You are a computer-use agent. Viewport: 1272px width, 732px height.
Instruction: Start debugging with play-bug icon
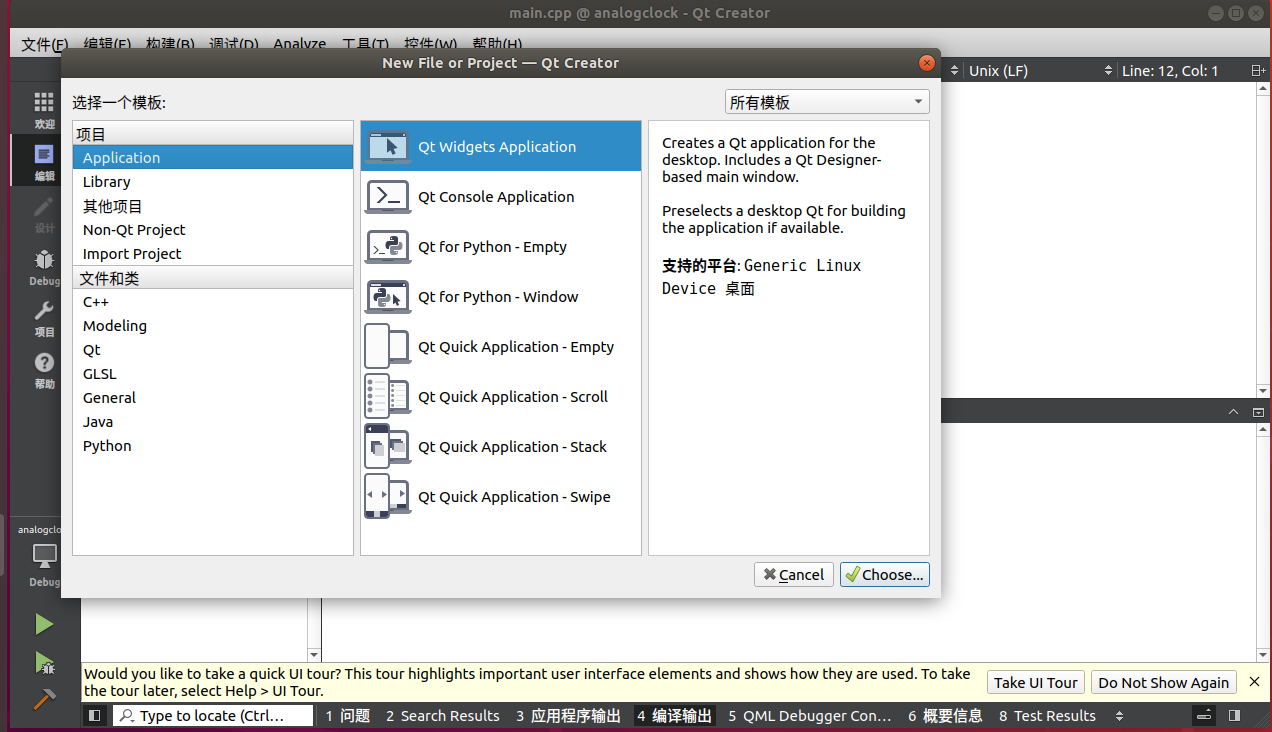[x=44, y=662]
